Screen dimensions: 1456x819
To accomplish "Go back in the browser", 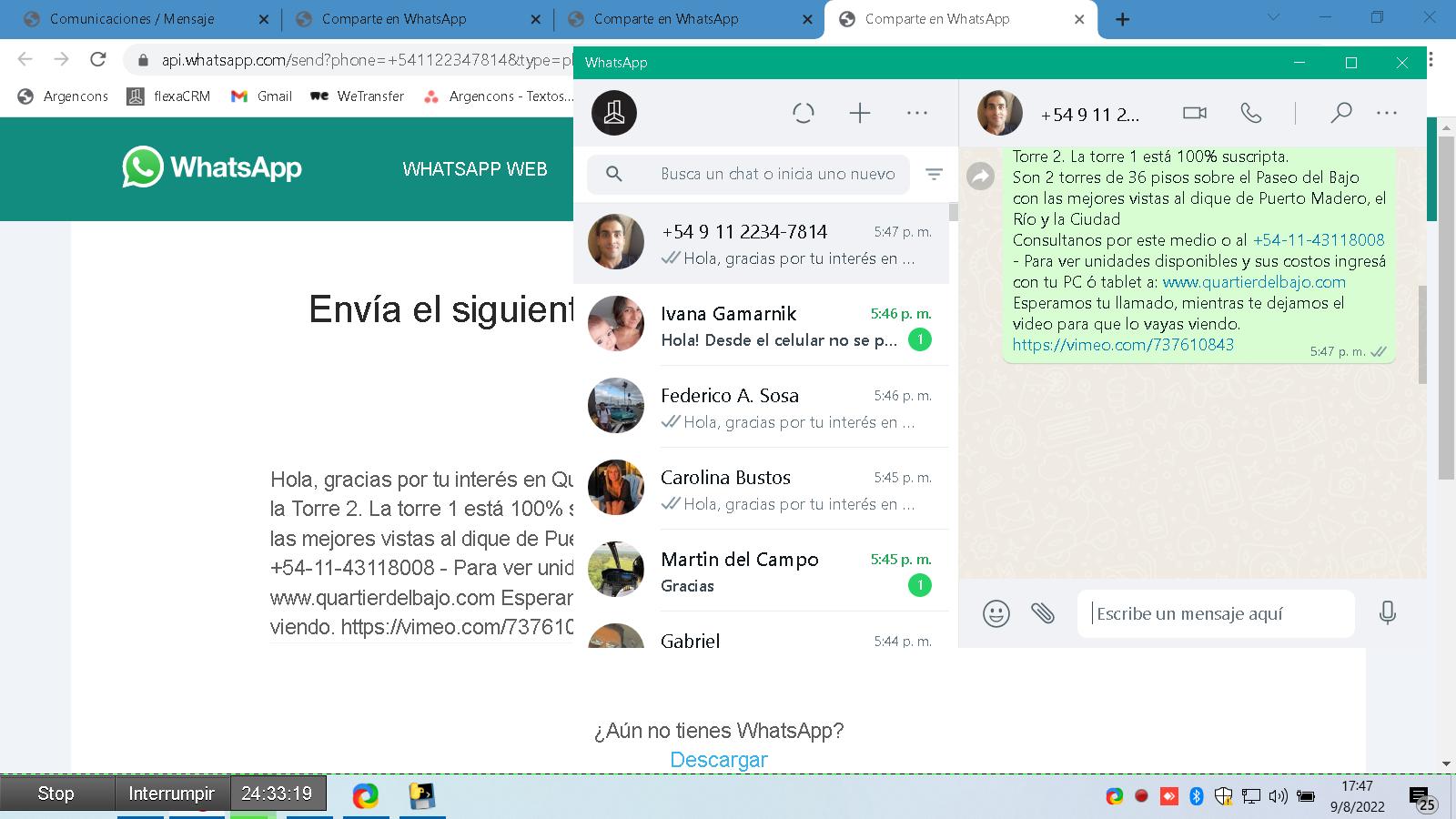I will (x=25, y=60).
